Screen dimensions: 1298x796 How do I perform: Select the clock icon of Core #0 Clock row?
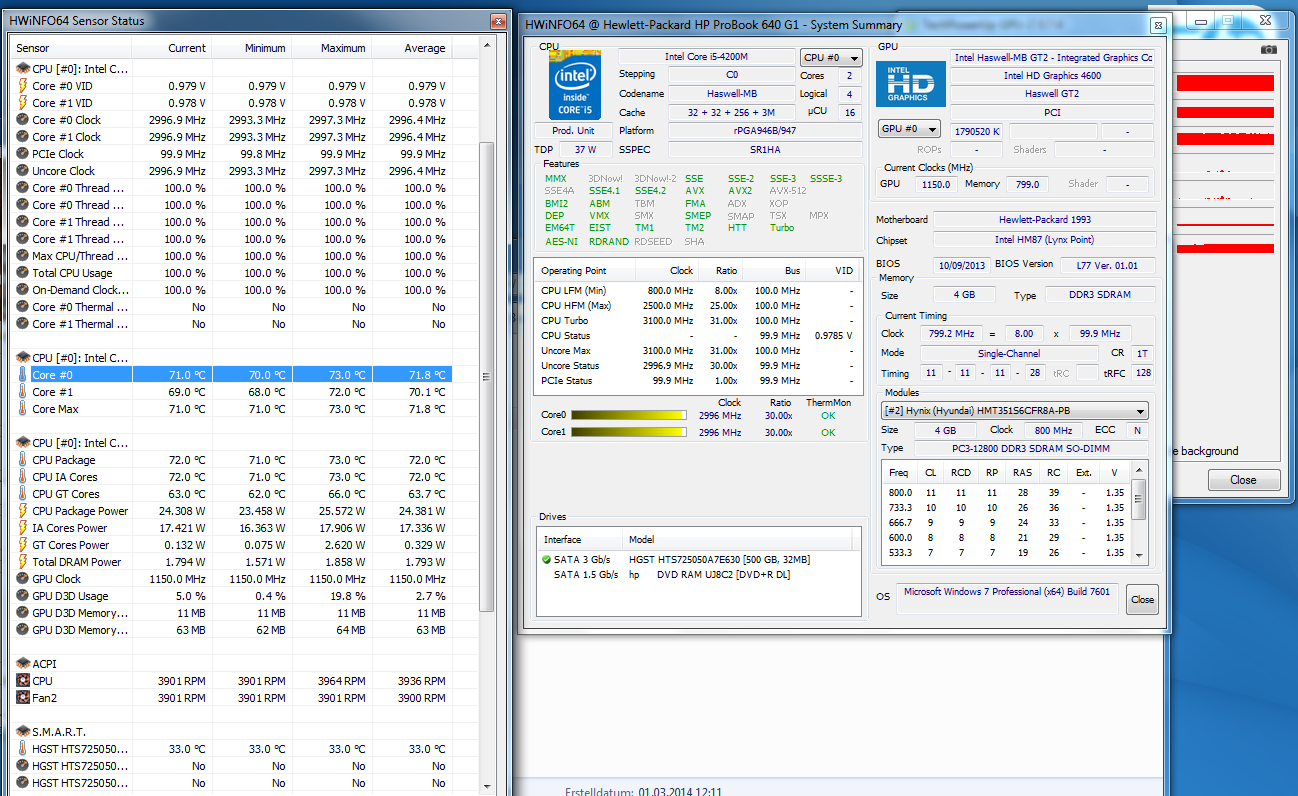tap(23, 120)
